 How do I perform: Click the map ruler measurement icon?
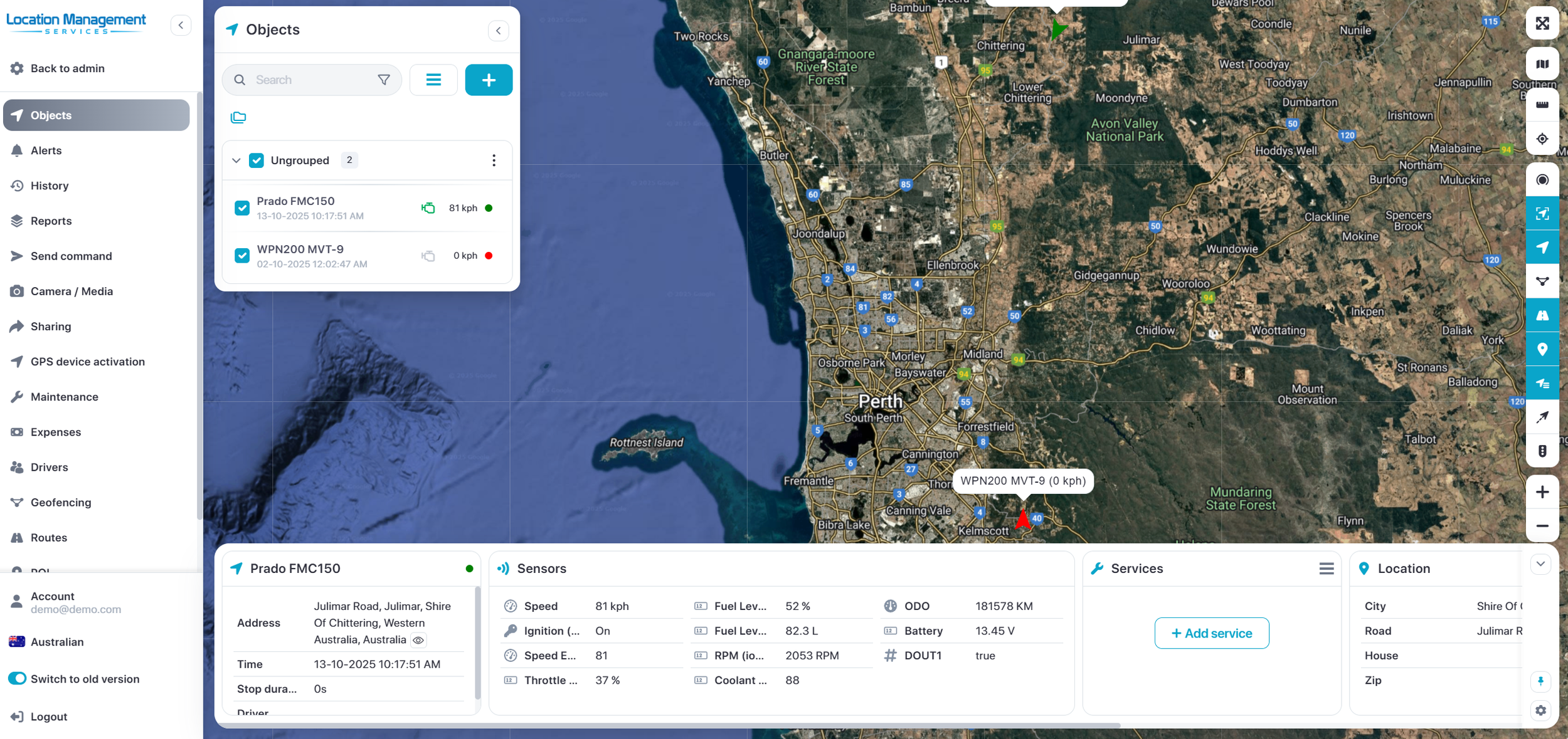[1542, 105]
